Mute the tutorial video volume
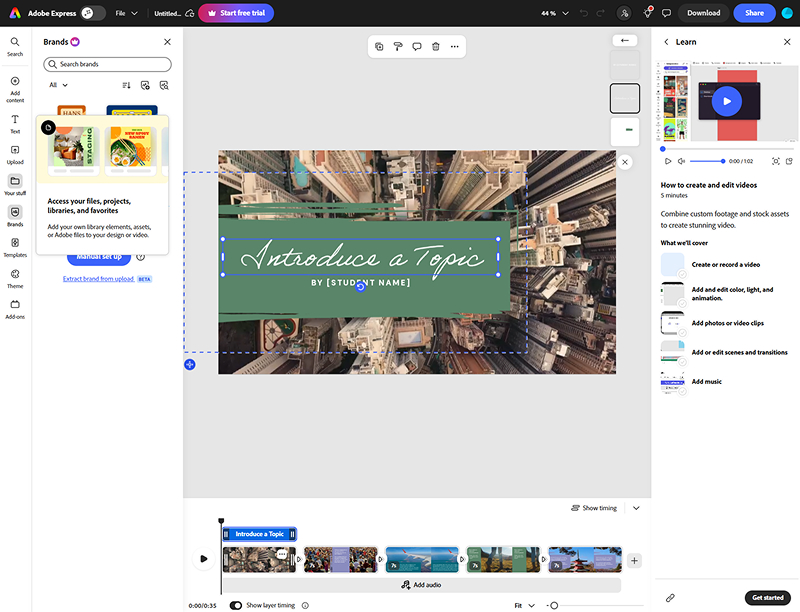 tap(682, 161)
